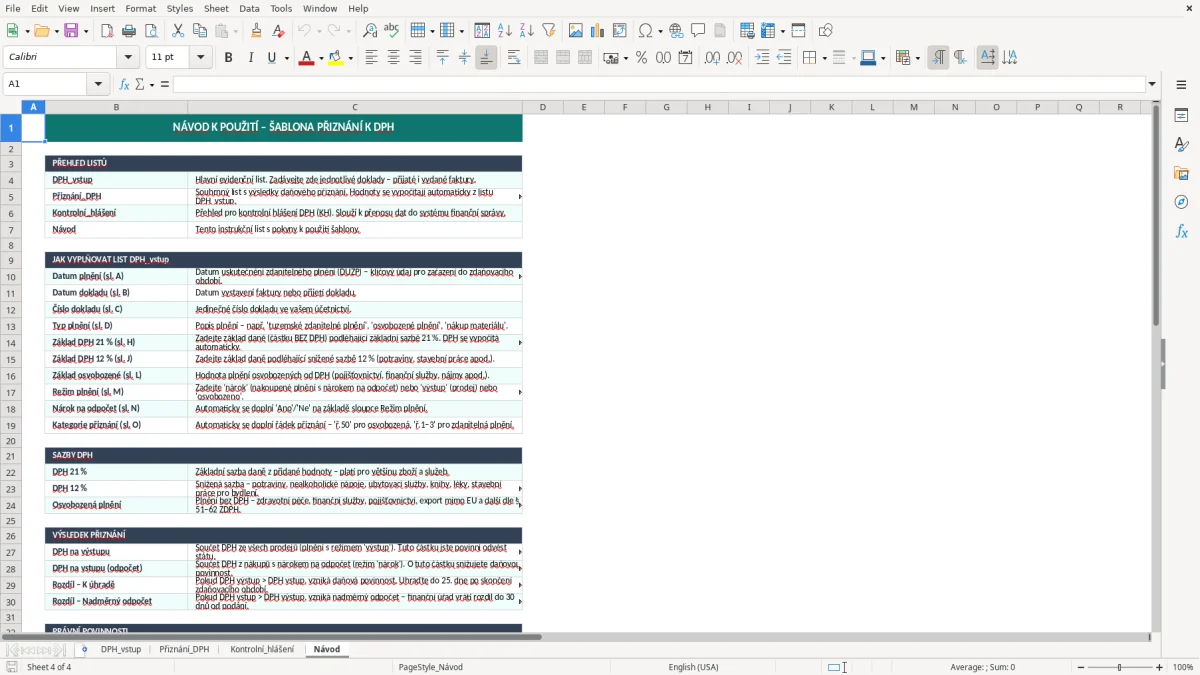This screenshot has height=675, width=1200.
Task: Open the Font Name dropdown
Action: coord(129,57)
